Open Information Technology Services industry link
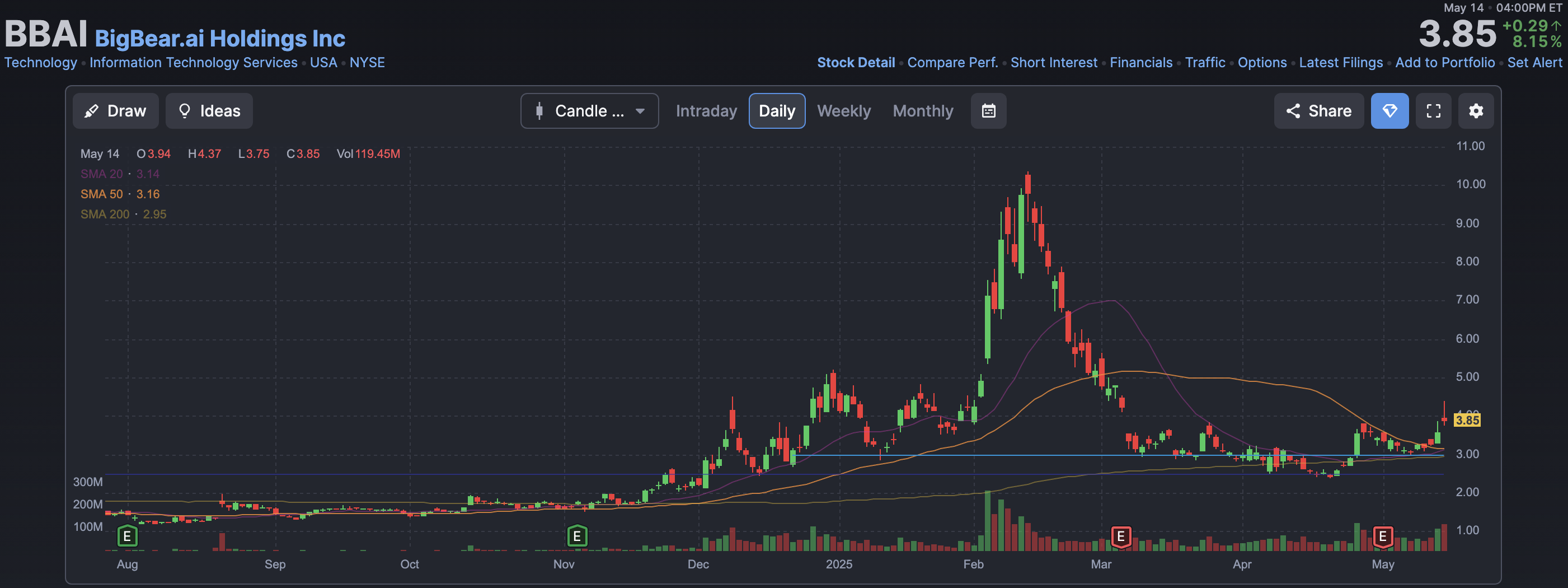Screen dimensions: 1568x588 [194, 62]
